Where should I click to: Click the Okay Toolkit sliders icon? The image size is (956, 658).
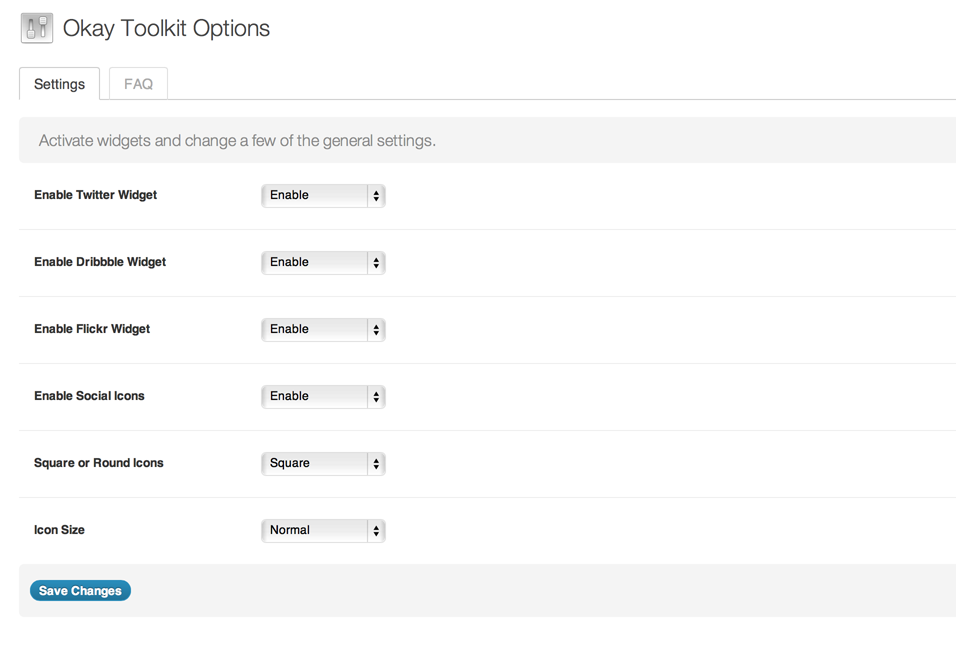[x=37, y=28]
